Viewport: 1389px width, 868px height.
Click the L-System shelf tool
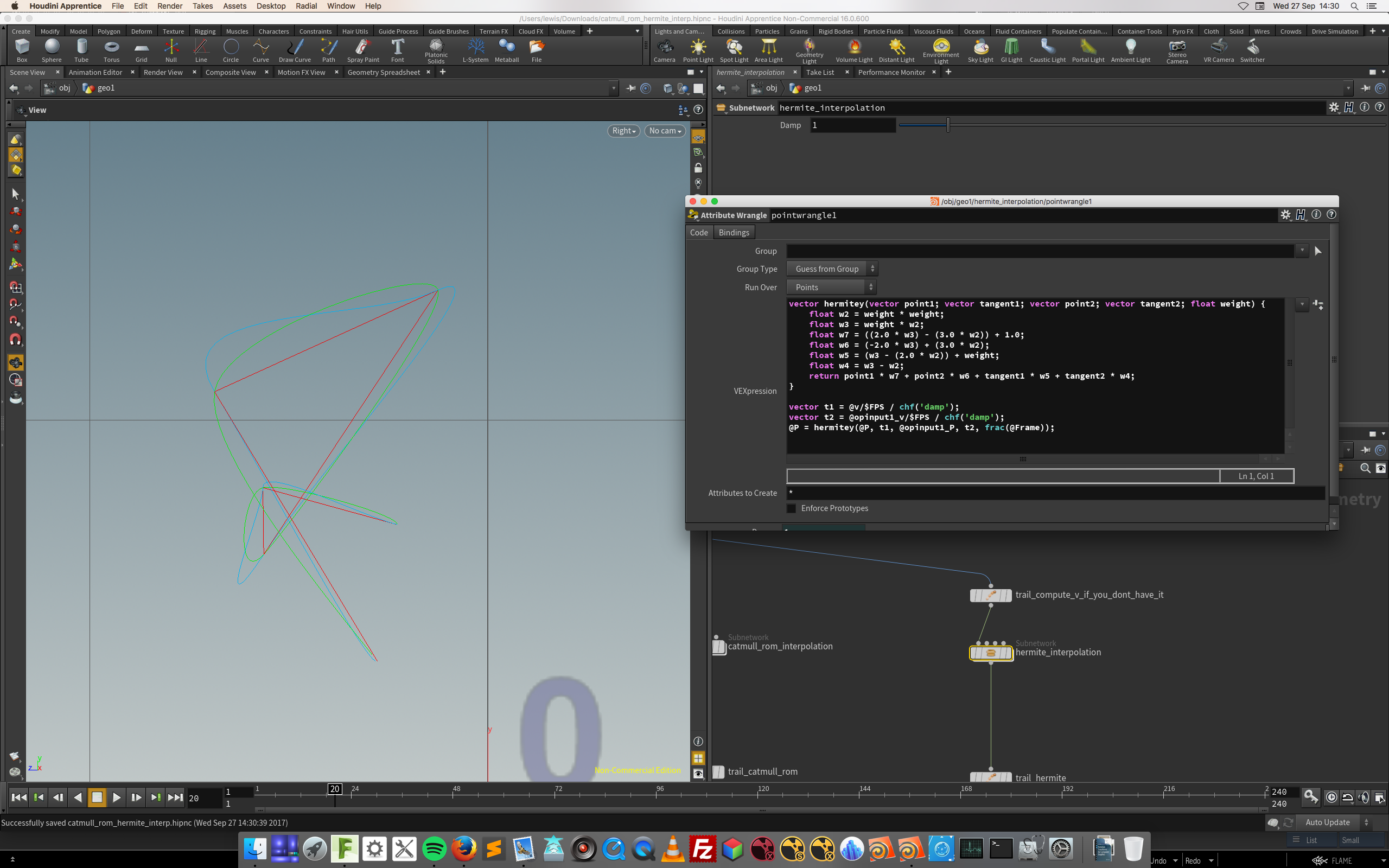(475, 50)
